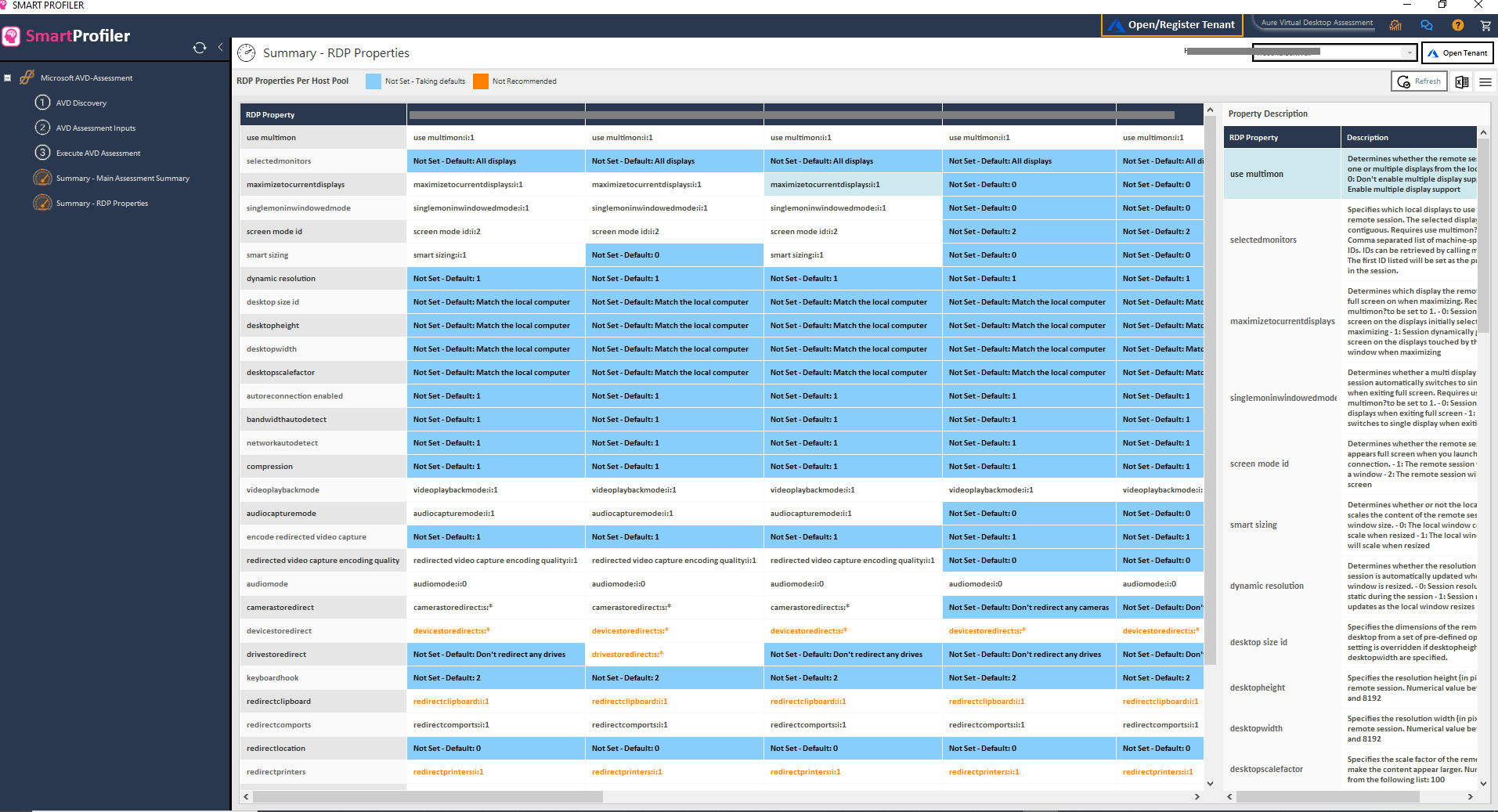Click the SmartProfiler brain logo icon
Screen dimensions: 1498x812
(x=11, y=36)
